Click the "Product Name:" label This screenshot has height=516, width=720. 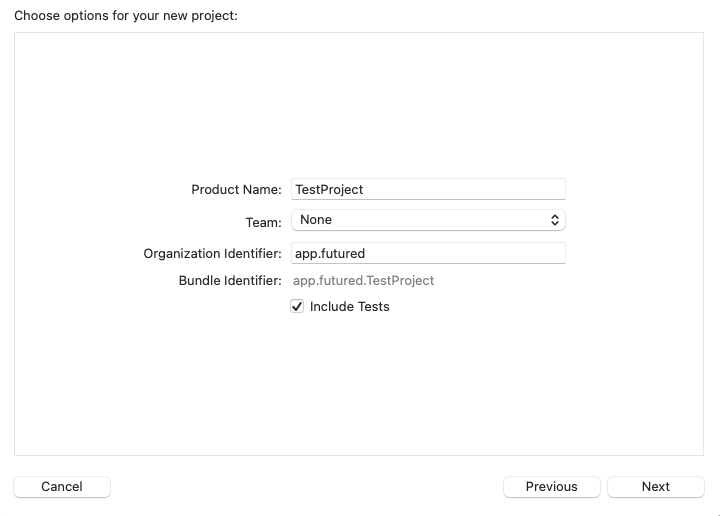click(x=236, y=190)
